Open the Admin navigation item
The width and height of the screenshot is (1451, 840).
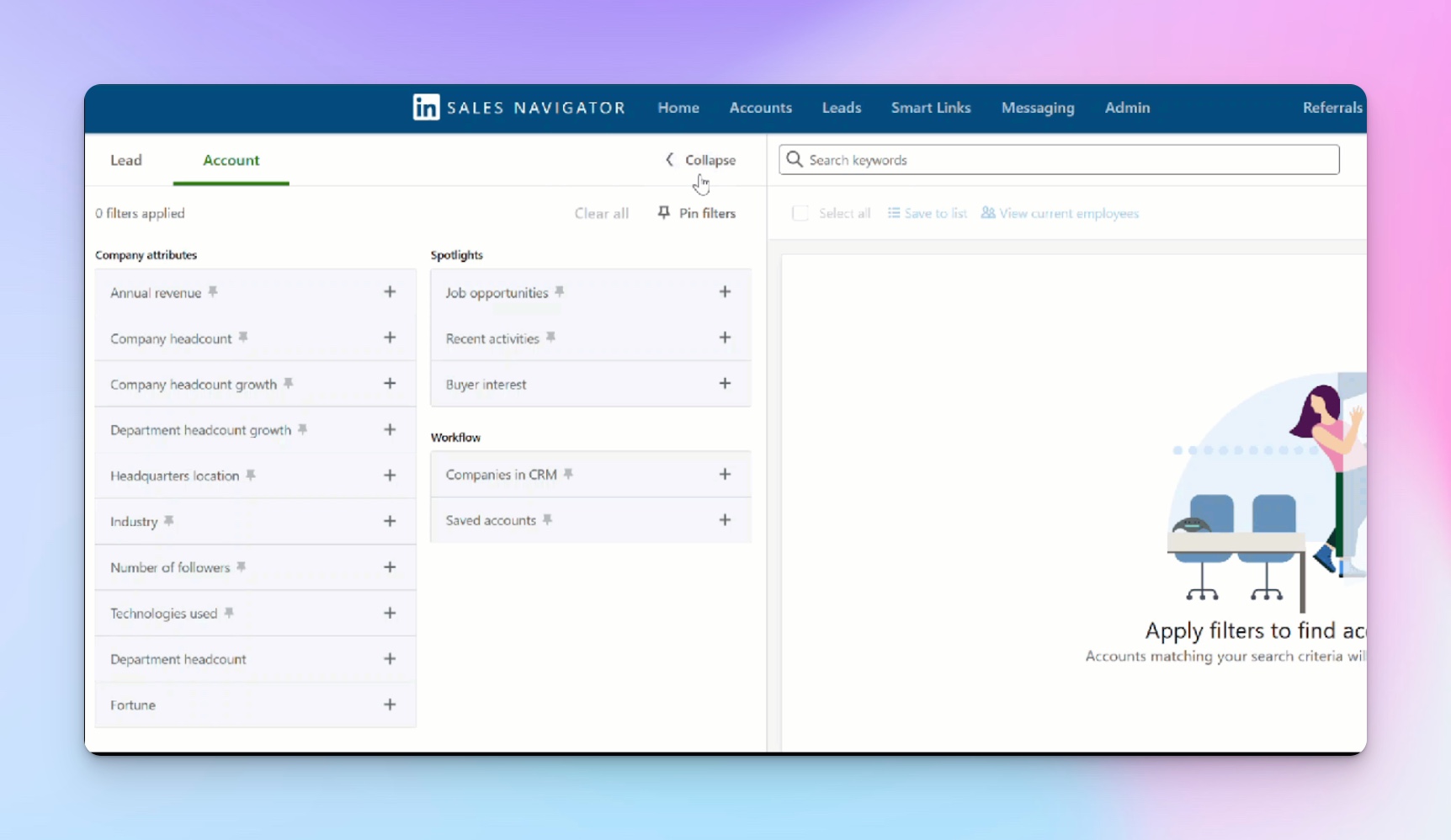(1127, 108)
